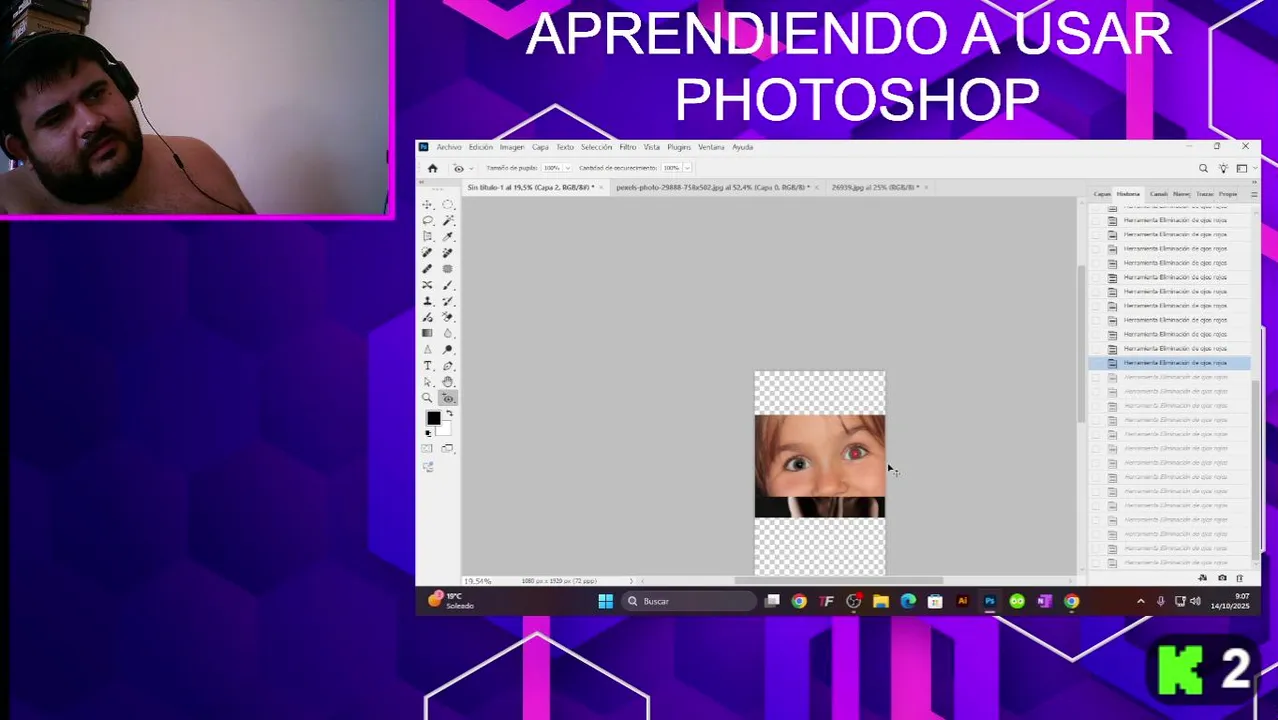Viewport: 1278px width, 720px height.
Task: Open the Filtro menu
Action: (x=628, y=147)
